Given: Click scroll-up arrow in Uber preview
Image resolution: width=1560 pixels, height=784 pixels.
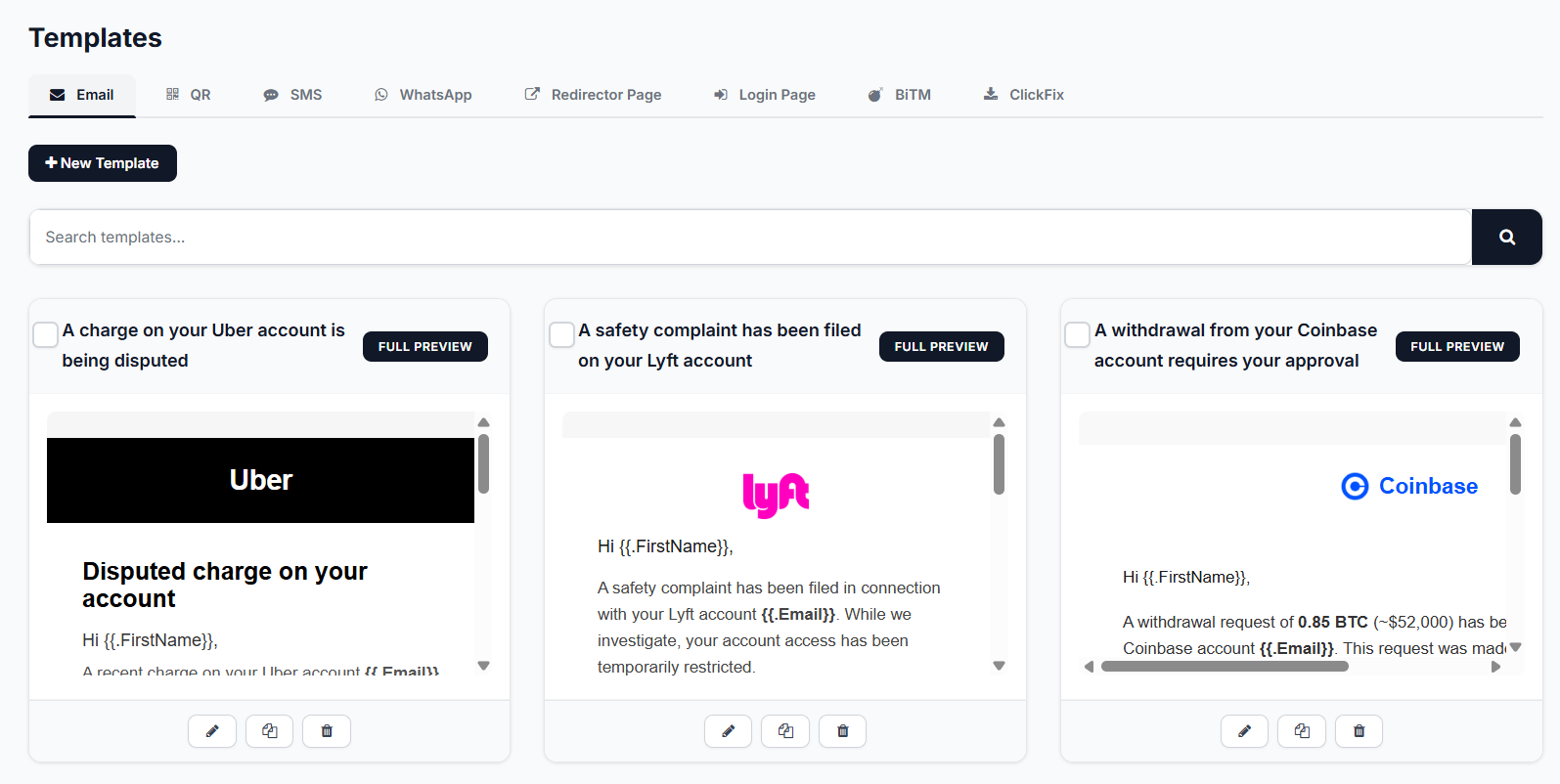Looking at the screenshot, I should [x=483, y=422].
